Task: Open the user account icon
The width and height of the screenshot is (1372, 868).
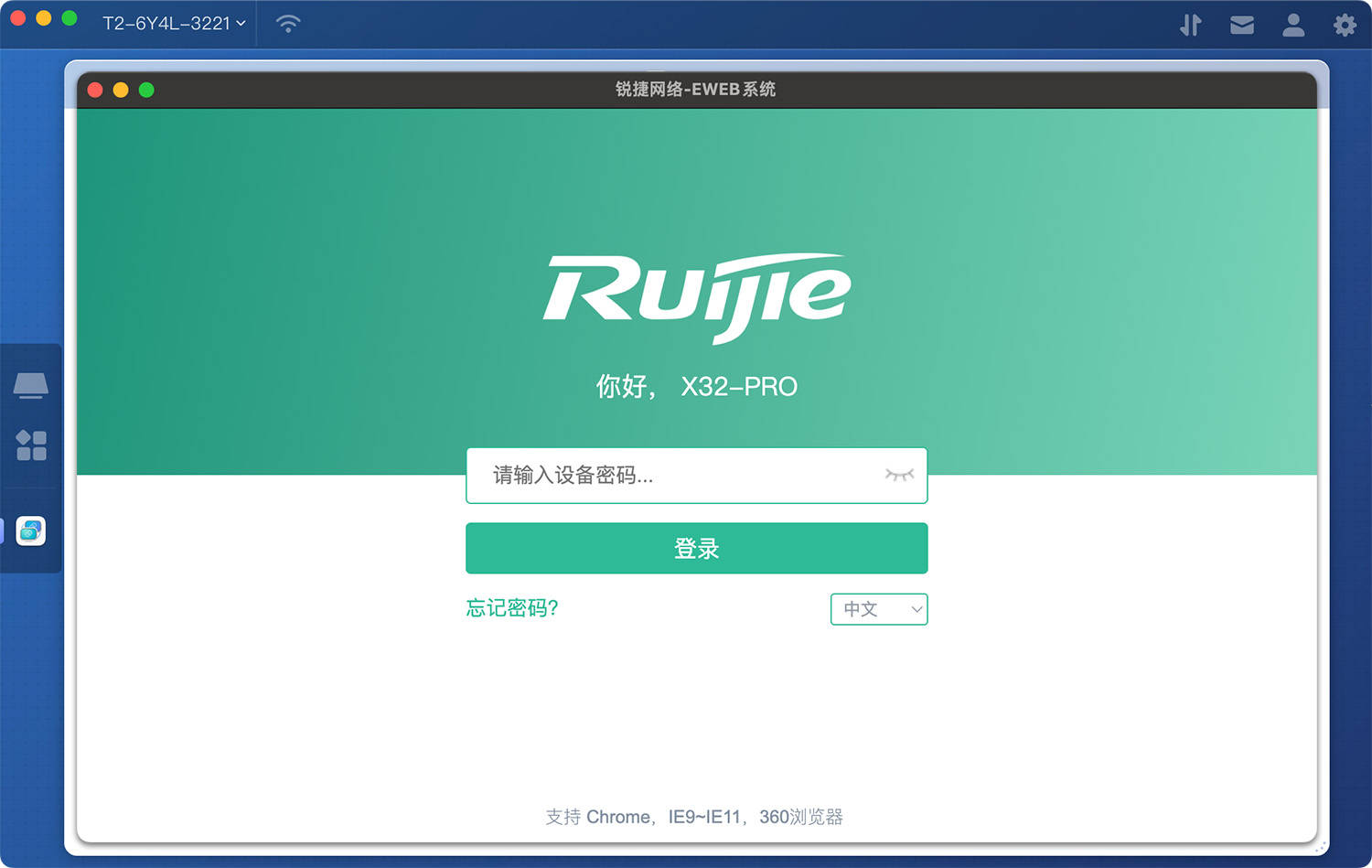Action: point(1292,25)
